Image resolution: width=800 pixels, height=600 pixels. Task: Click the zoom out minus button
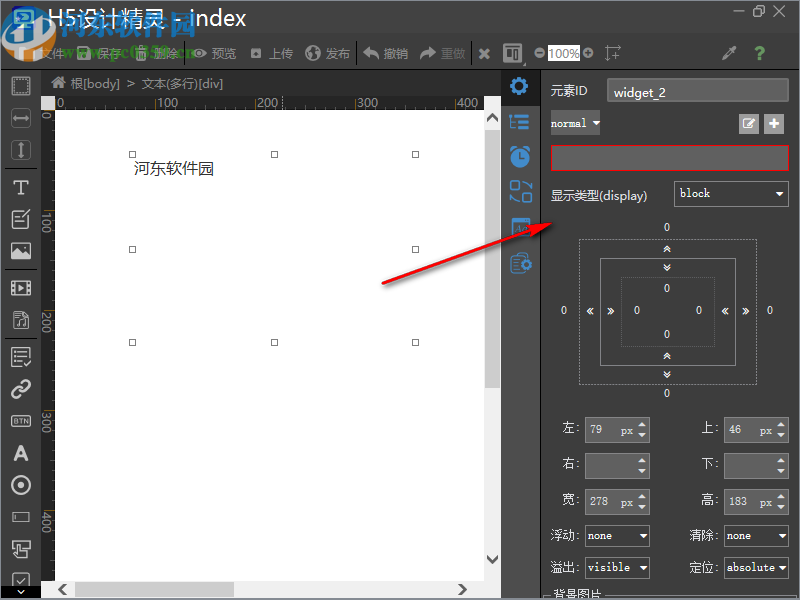(x=539, y=53)
